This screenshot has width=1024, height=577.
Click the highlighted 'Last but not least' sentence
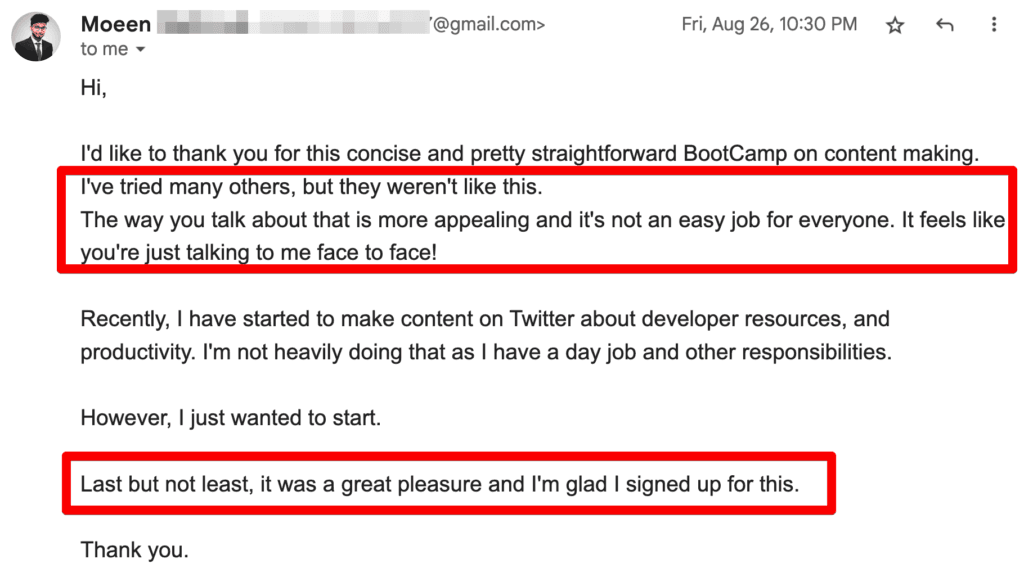pyautogui.click(x=440, y=484)
